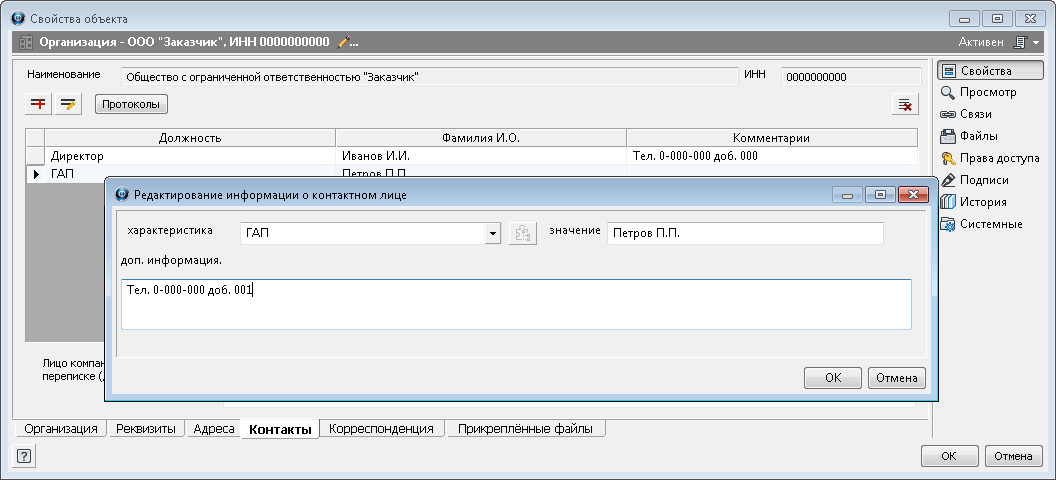
Task: Click the Протоколы button
Action: 131,104
